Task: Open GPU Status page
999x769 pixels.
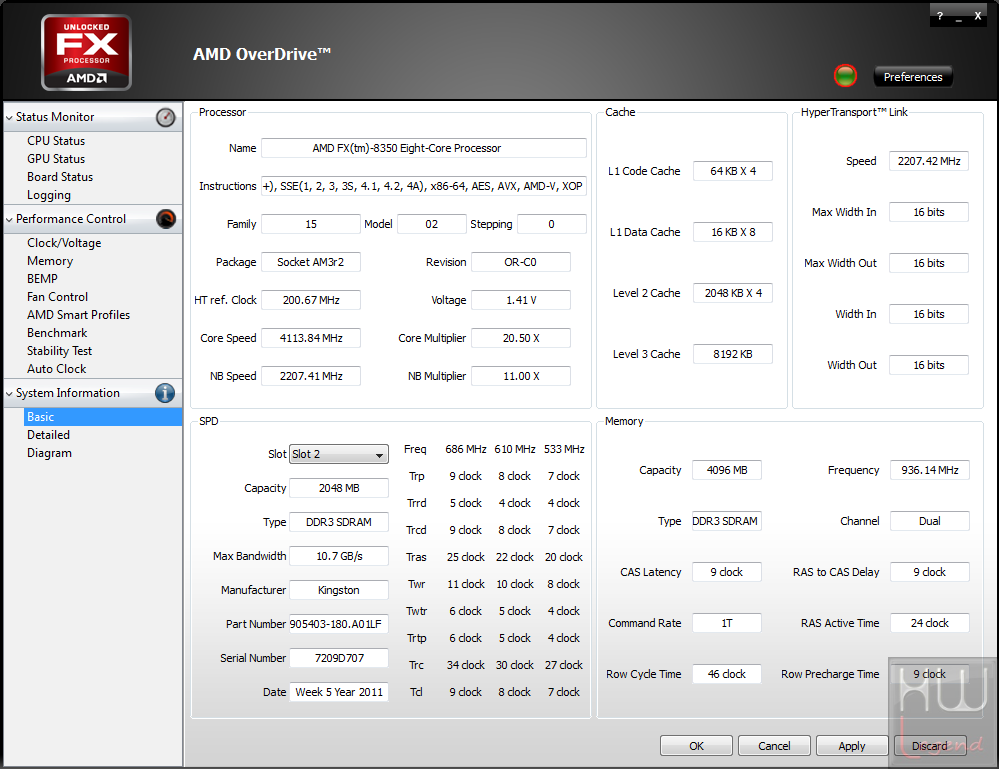Action: [56, 159]
